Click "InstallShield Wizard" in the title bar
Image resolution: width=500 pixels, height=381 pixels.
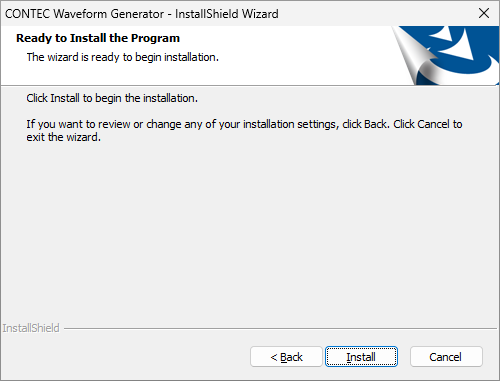point(227,14)
